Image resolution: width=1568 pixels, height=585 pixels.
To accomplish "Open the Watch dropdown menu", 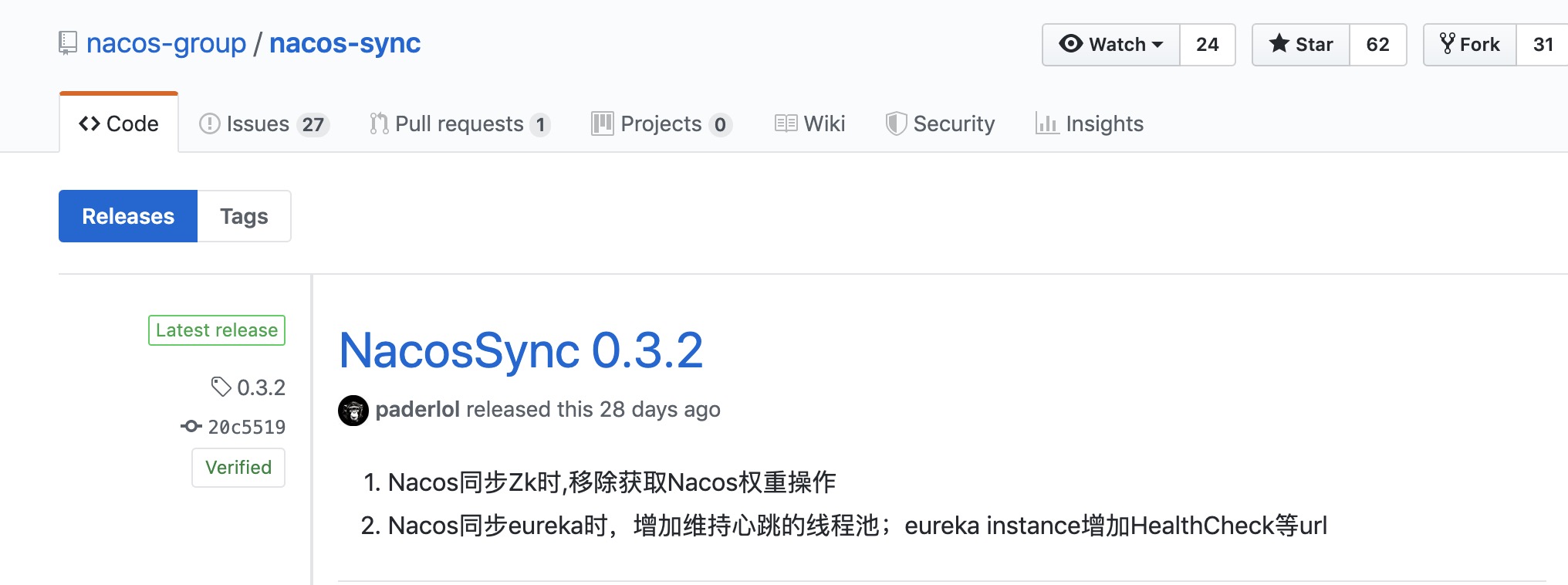I will [x=1110, y=45].
